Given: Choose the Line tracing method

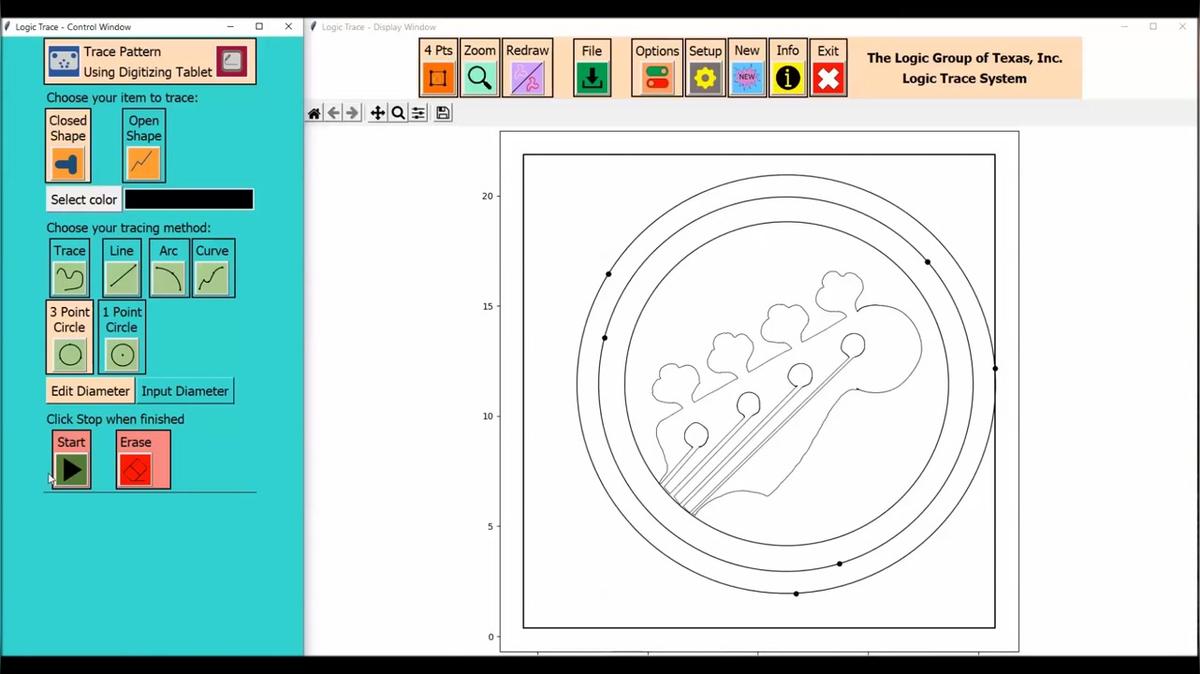Looking at the screenshot, I should click(122, 268).
